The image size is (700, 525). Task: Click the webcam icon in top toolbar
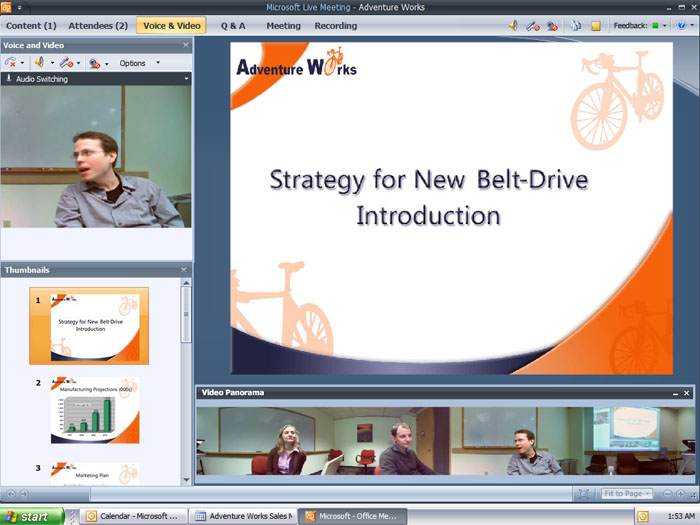[x=552, y=26]
